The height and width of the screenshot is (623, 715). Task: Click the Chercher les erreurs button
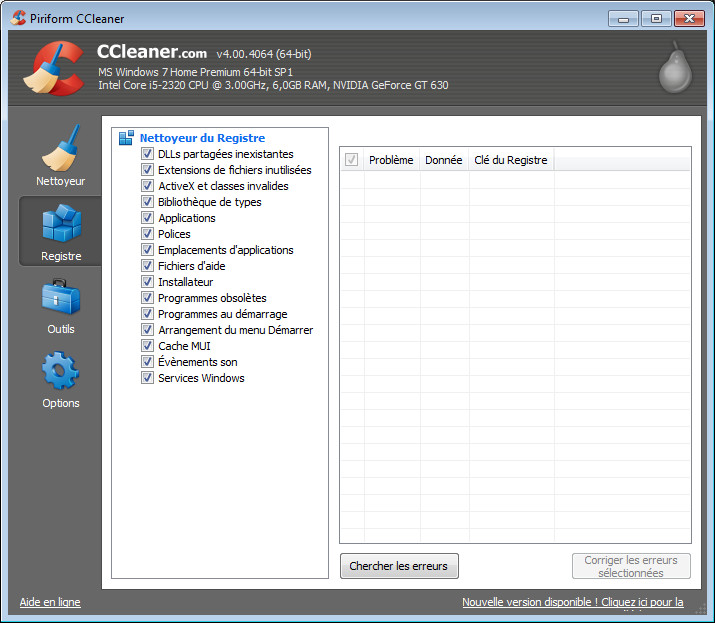pyautogui.click(x=399, y=566)
